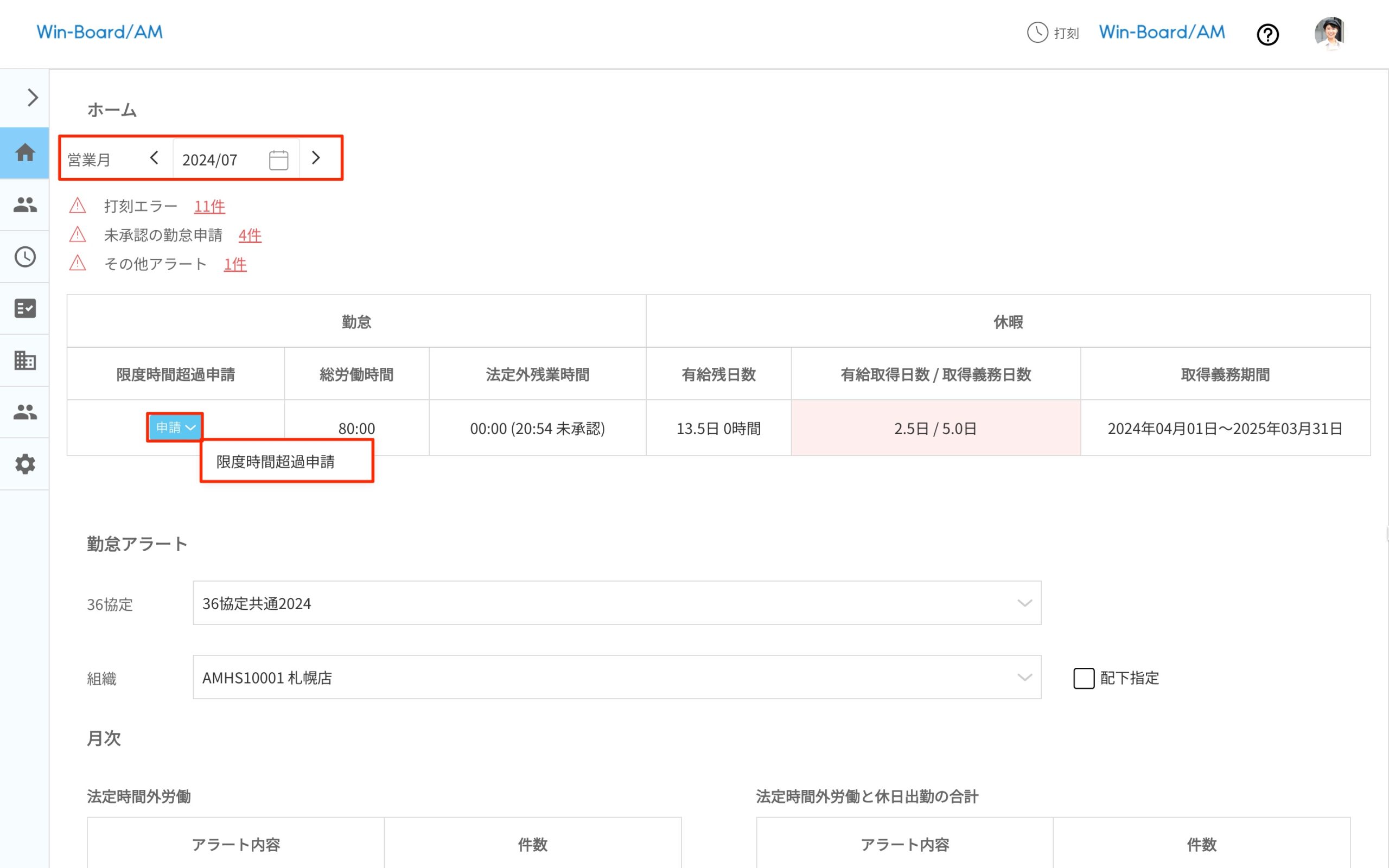Click the home icon in the sidebar

click(x=24, y=152)
